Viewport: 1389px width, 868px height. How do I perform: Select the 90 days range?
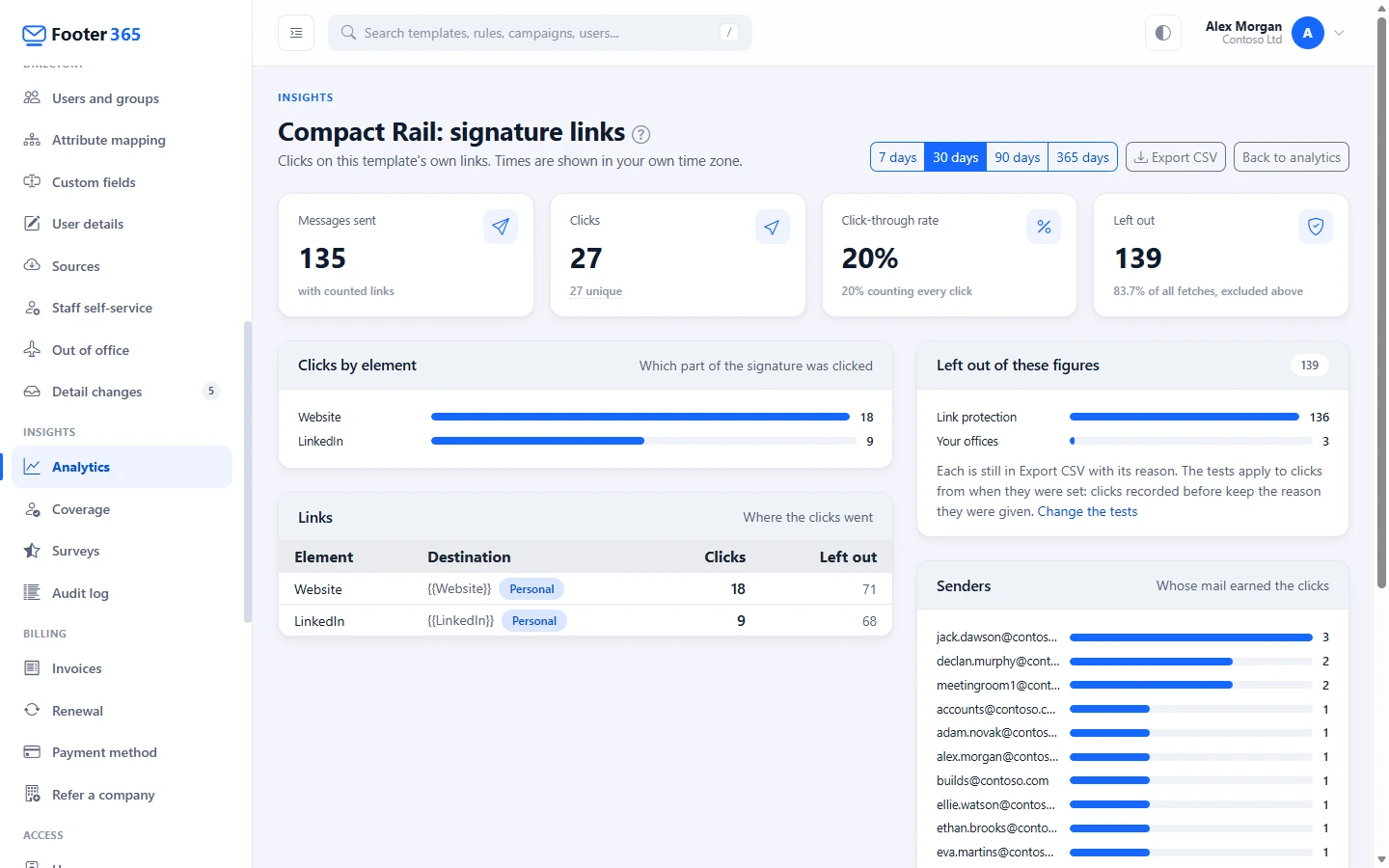coord(1017,157)
